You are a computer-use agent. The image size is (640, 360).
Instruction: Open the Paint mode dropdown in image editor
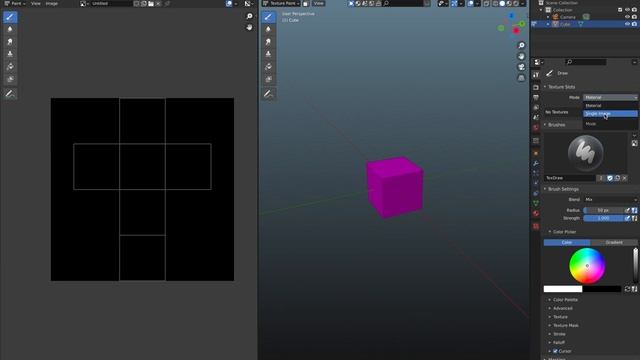[x=15, y=3]
